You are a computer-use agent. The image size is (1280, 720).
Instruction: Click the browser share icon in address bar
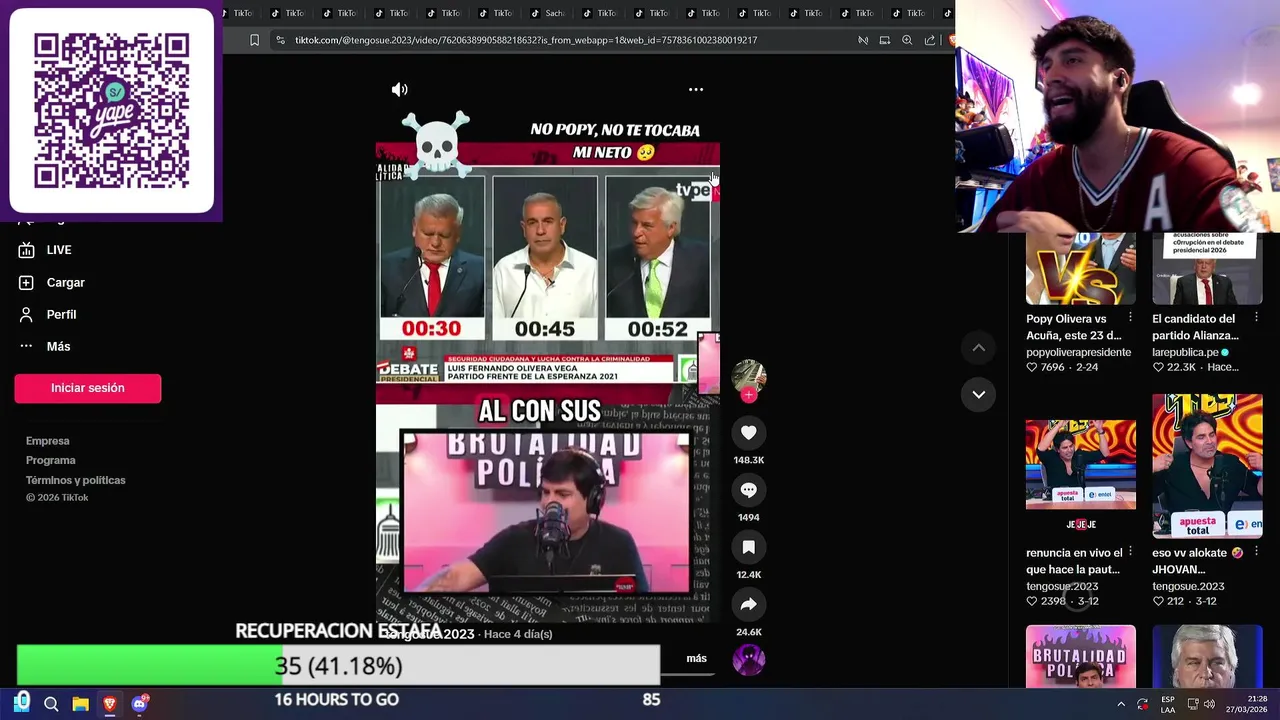(930, 40)
